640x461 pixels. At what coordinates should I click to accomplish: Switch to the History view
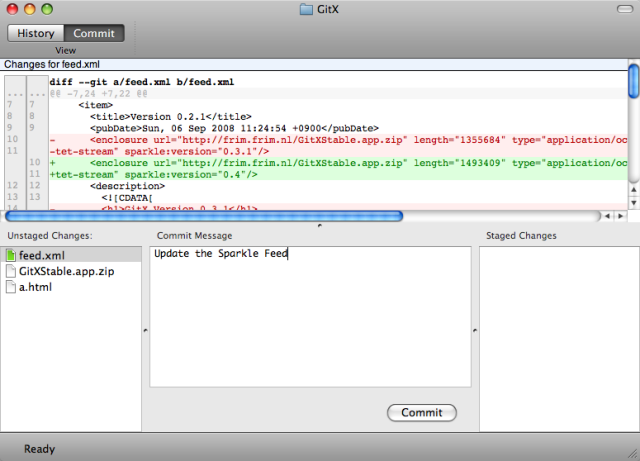[36, 33]
